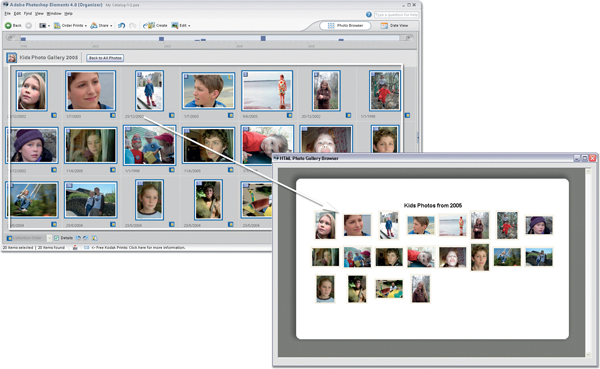
Task: Click collection tag icon under swing photo
Action: point(54,224)
